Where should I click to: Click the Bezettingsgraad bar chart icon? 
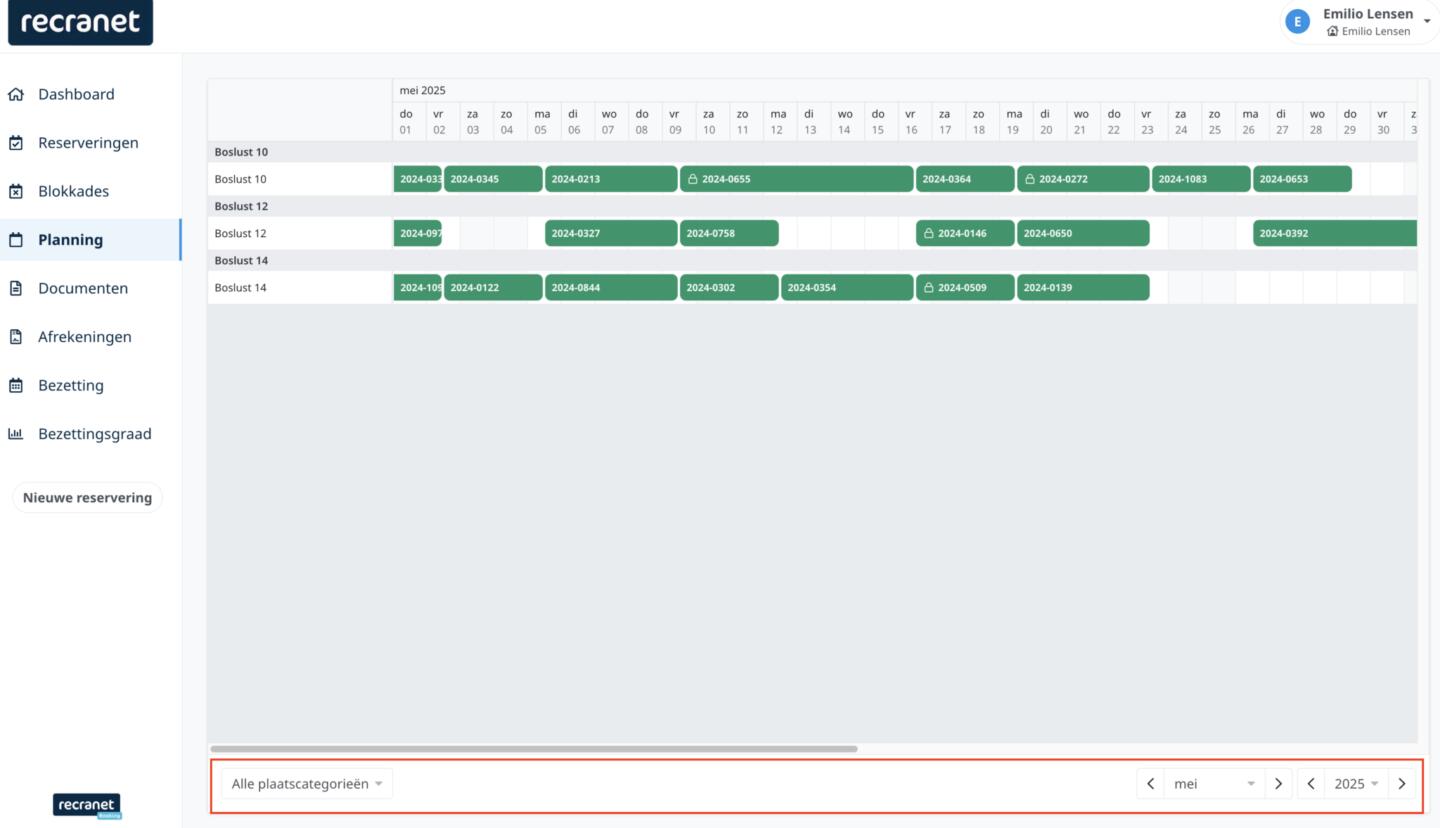tap(16, 434)
